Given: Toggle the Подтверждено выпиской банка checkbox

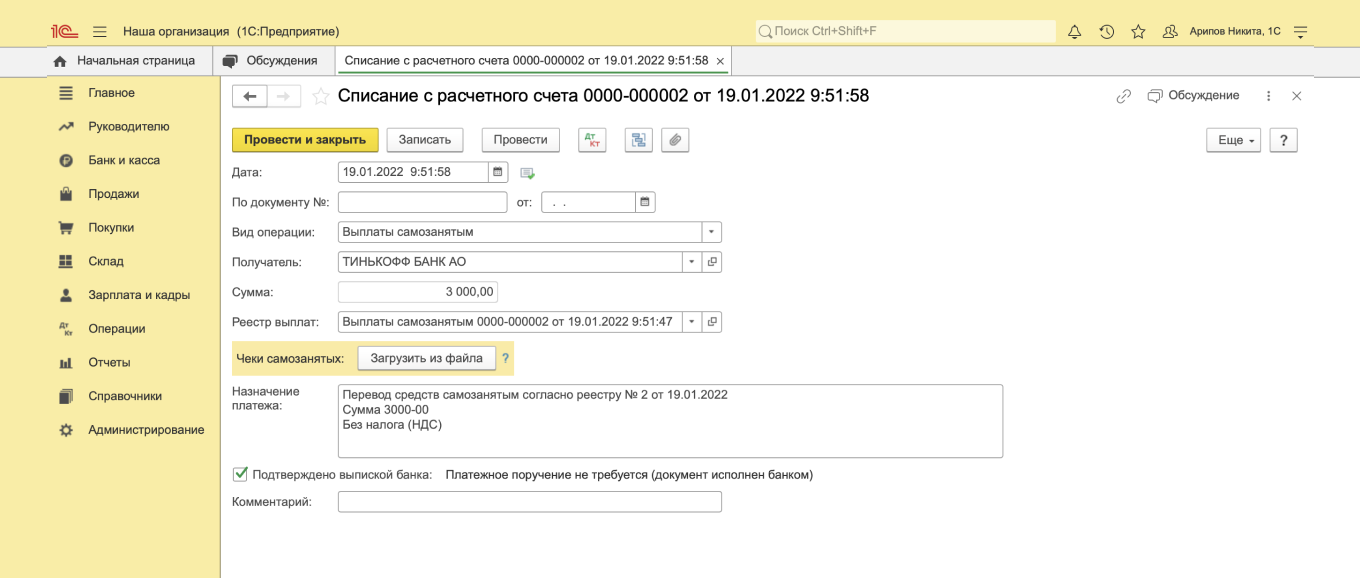Looking at the screenshot, I should tap(240, 475).
